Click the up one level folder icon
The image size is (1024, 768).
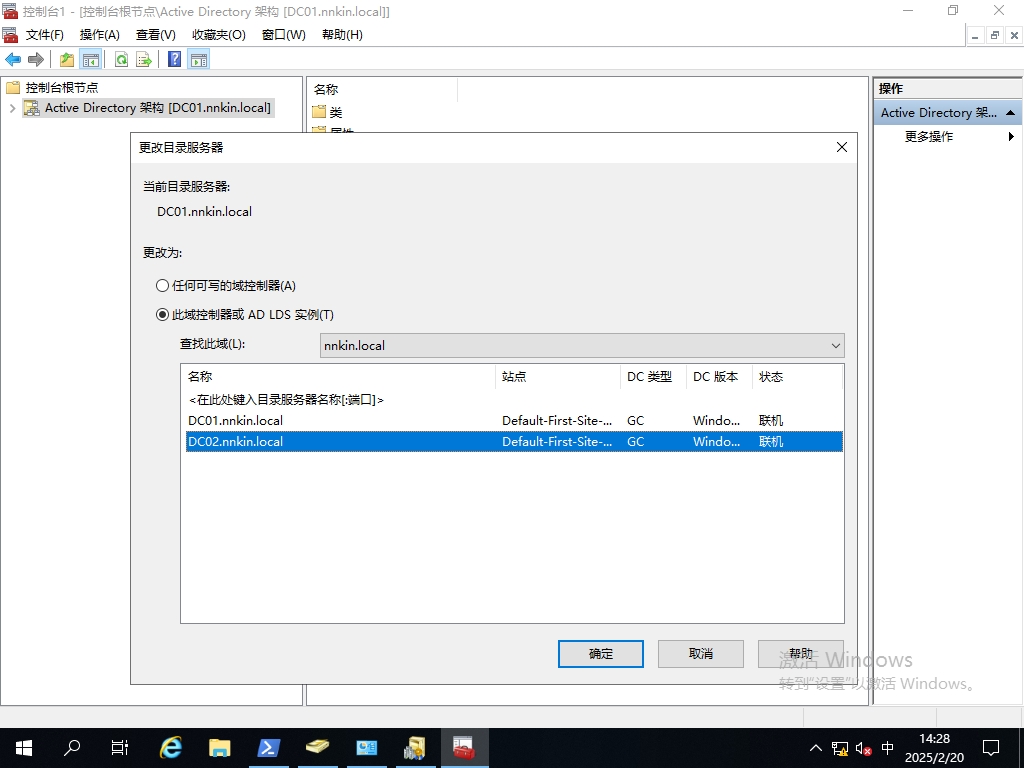pyautogui.click(x=67, y=60)
